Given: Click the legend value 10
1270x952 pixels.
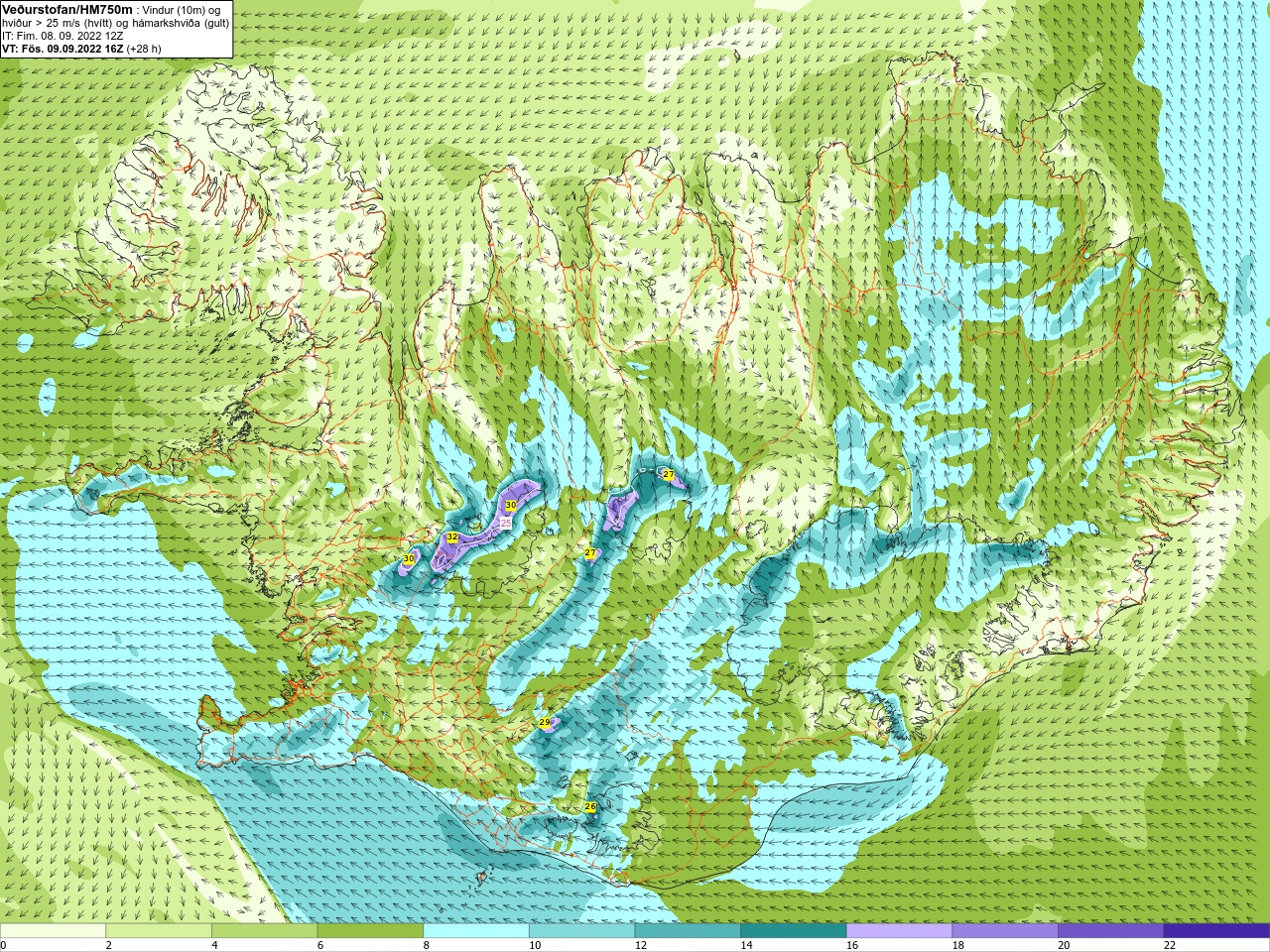Looking at the screenshot, I should (x=535, y=945).
